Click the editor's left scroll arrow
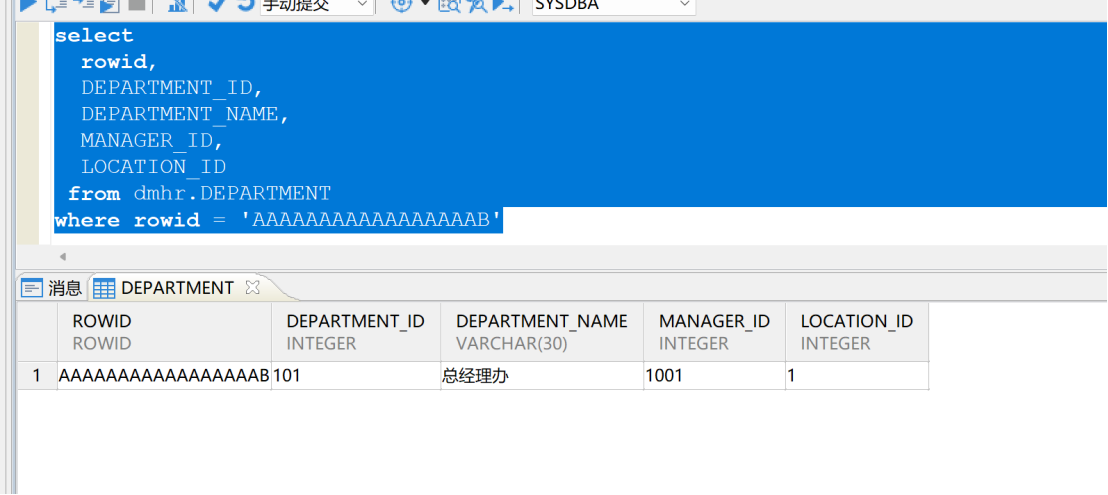 click(62, 256)
